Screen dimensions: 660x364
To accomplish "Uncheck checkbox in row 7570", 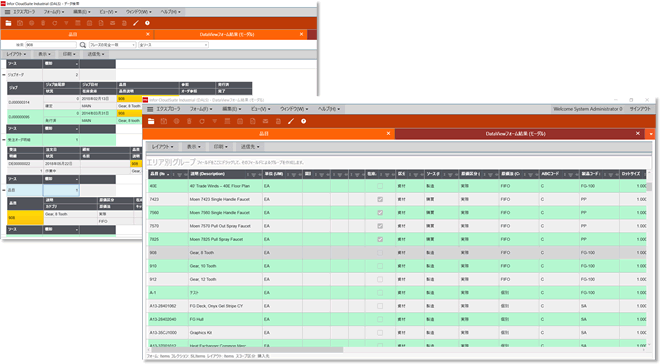I will click(x=380, y=226).
